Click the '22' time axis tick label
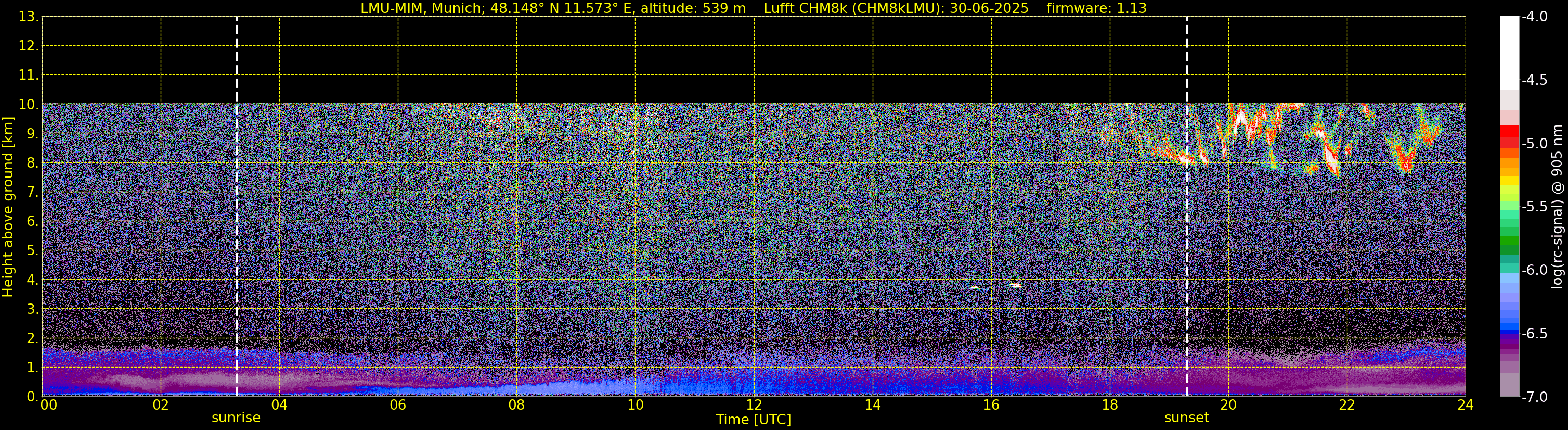Viewport: 1568px width, 430px height. pos(1347,406)
